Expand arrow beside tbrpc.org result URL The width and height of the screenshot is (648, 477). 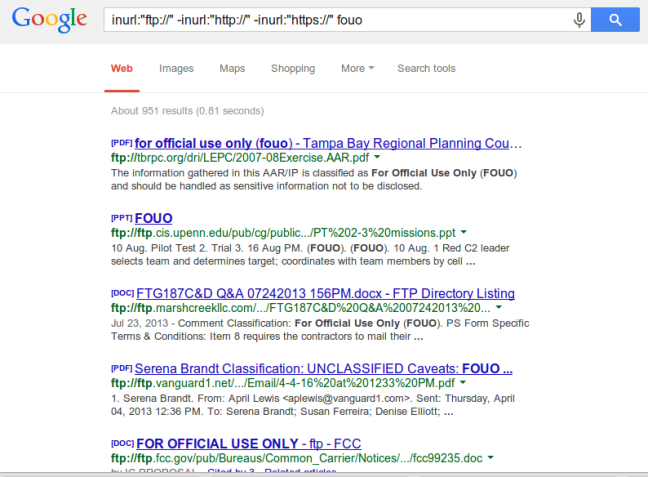(377, 157)
